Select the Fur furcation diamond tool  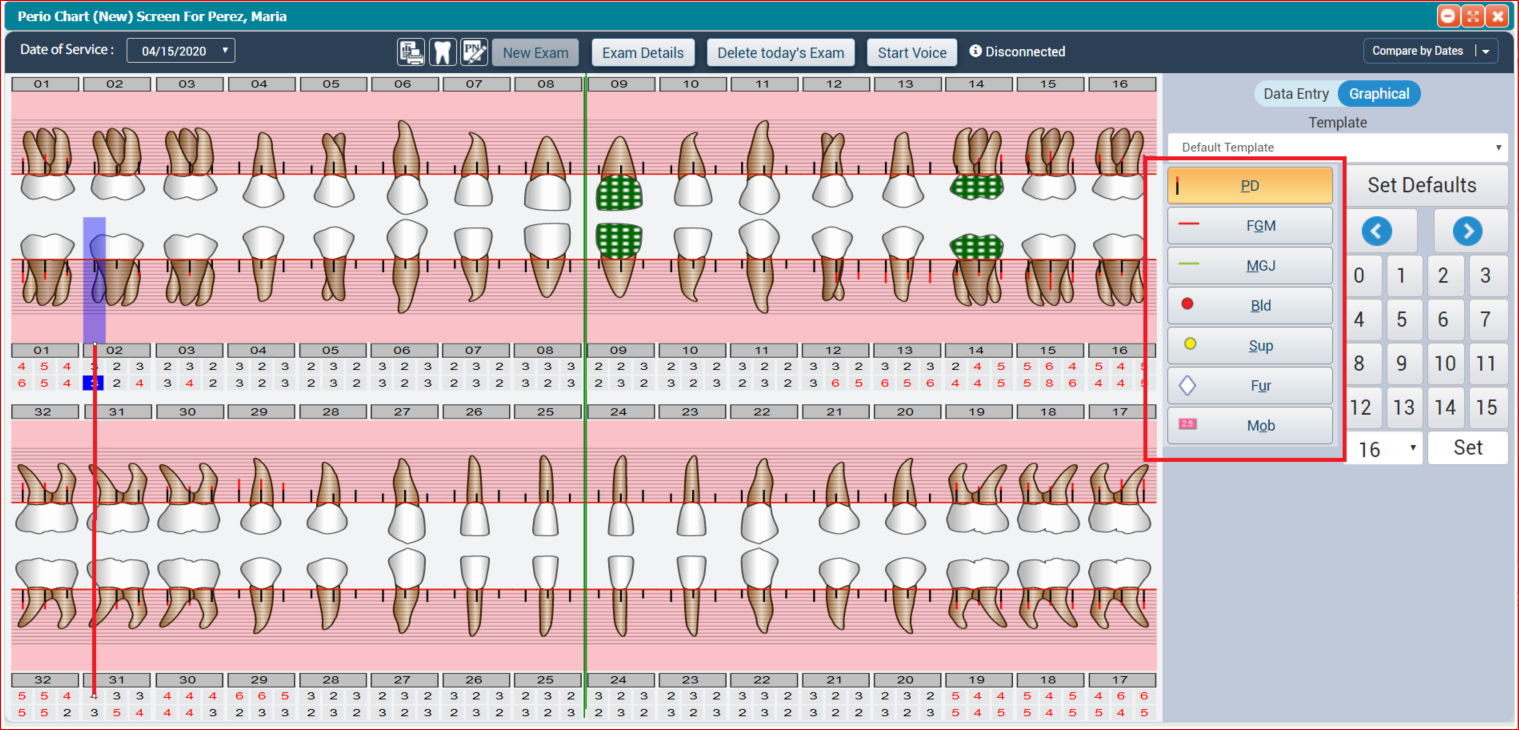[1250, 386]
